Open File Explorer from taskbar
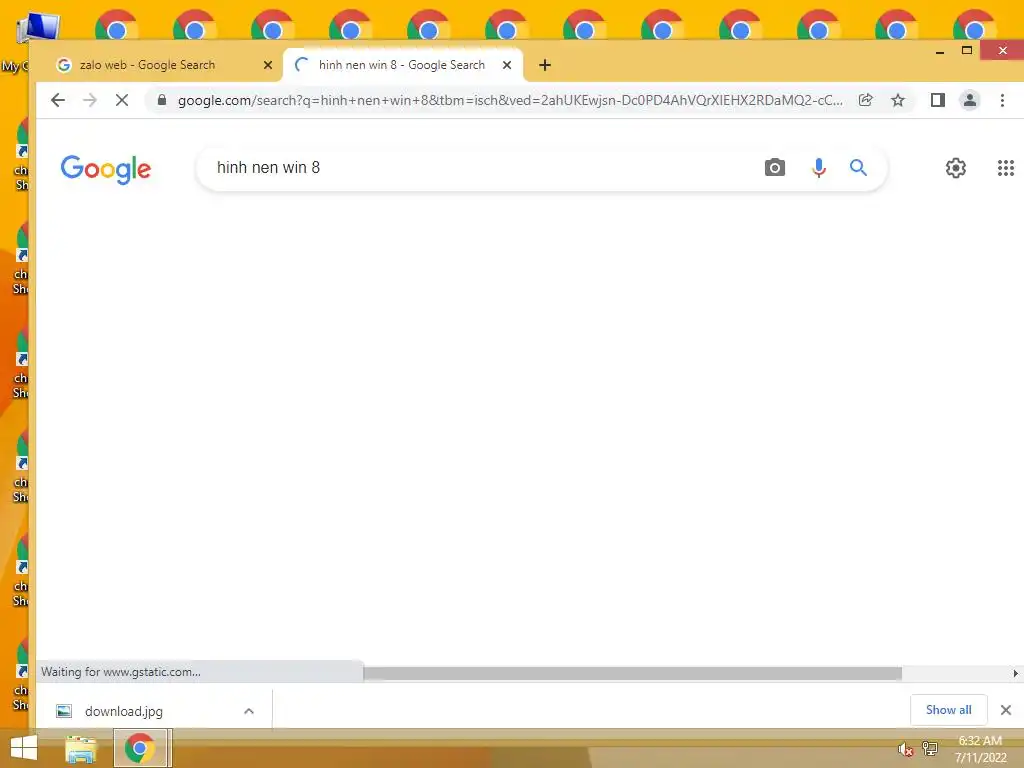The height and width of the screenshot is (768, 1024). [x=81, y=749]
